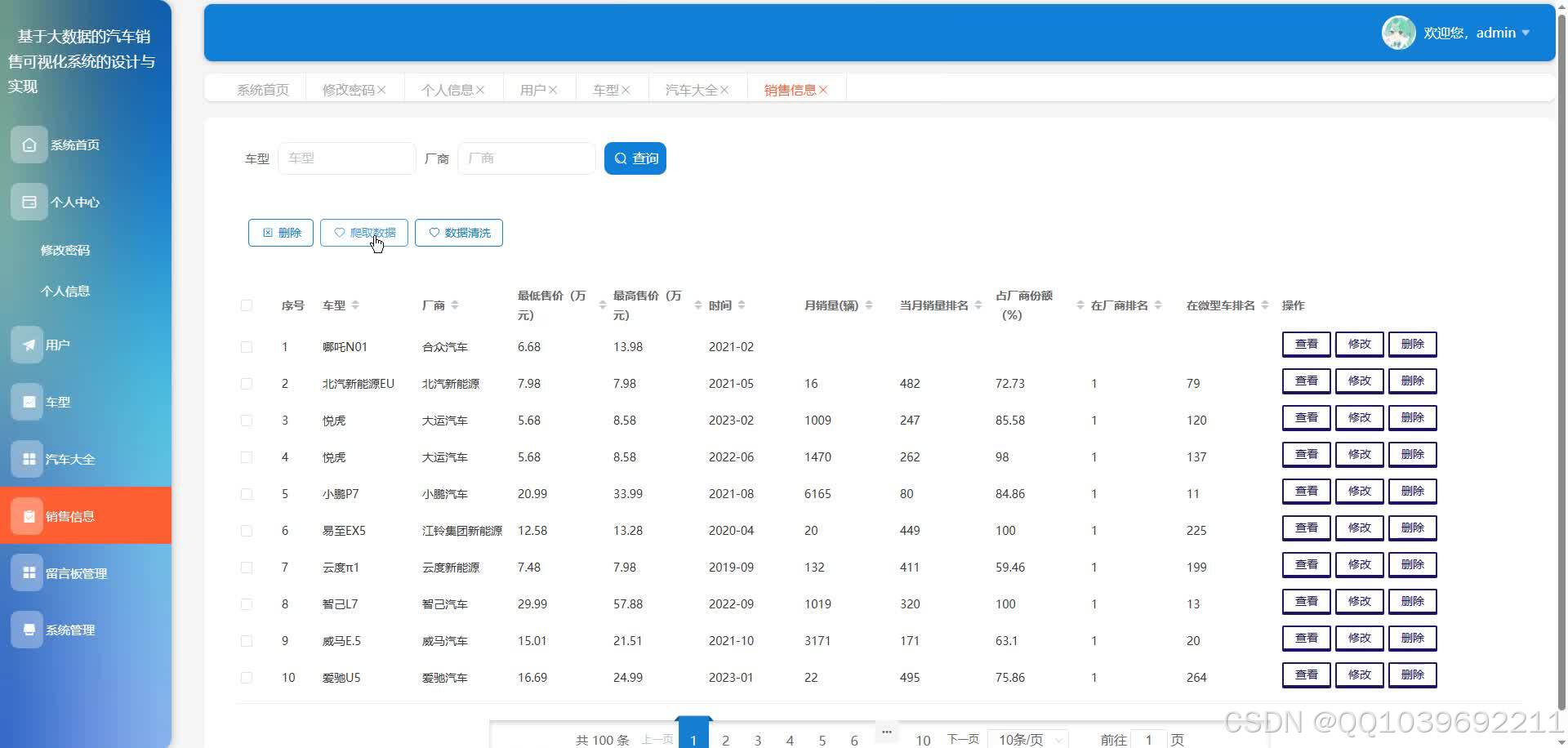
Task: Click the 个人中心 card icon in sidebar
Action: click(x=29, y=202)
